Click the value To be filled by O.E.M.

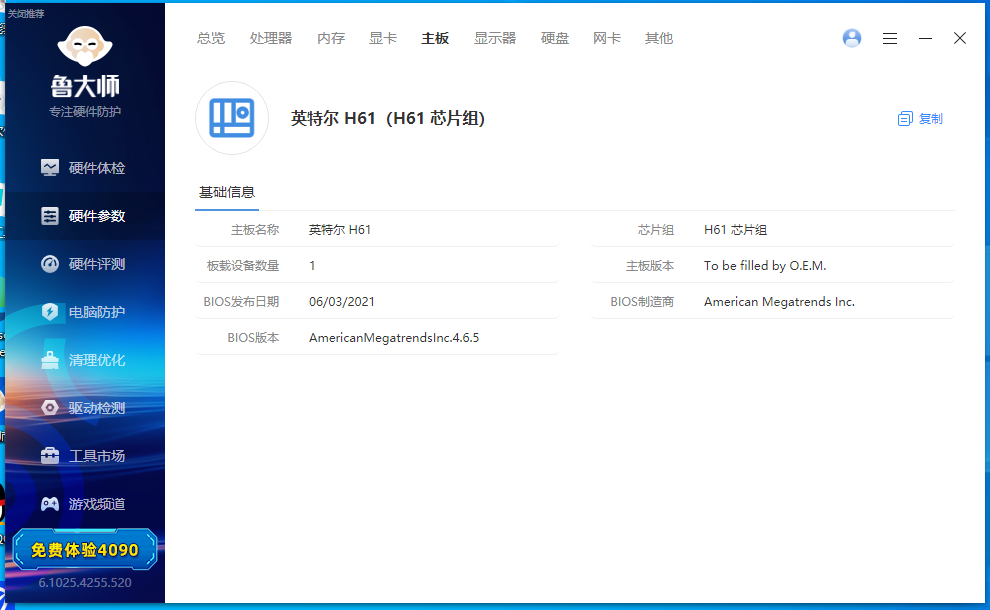click(765, 266)
